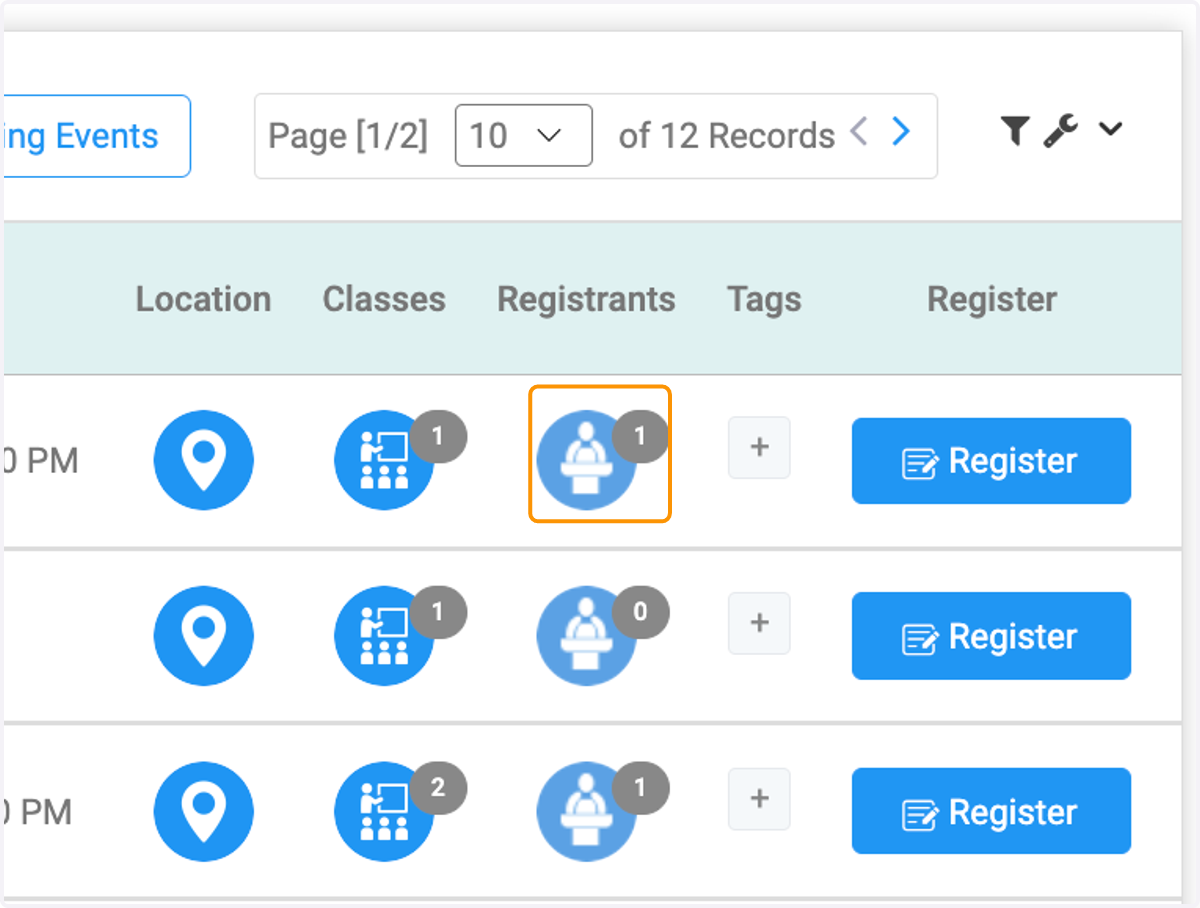The height and width of the screenshot is (908, 1200).
Task: Click the Classes column header
Action: click(384, 299)
